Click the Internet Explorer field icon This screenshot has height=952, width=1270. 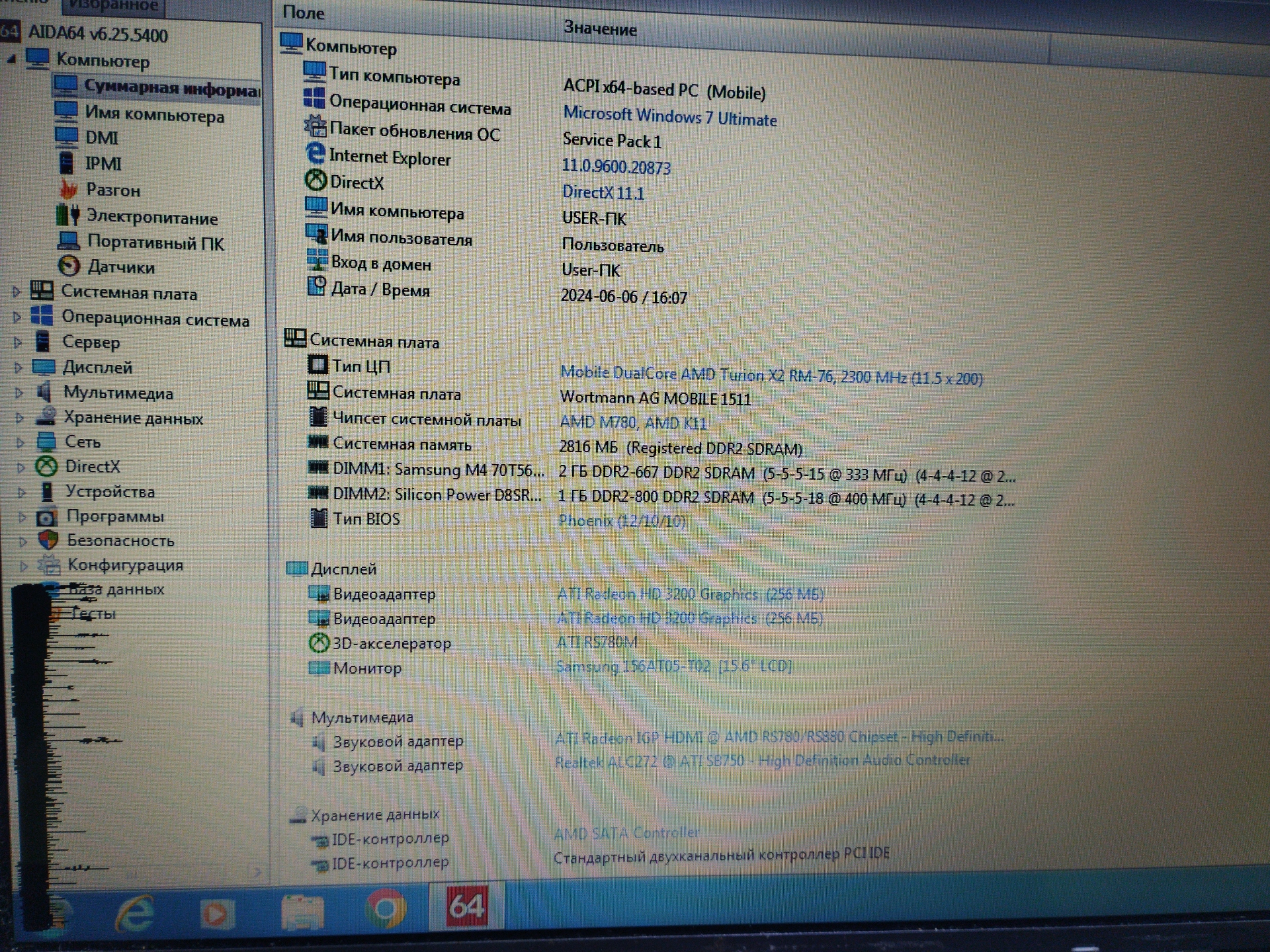(x=316, y=153)
